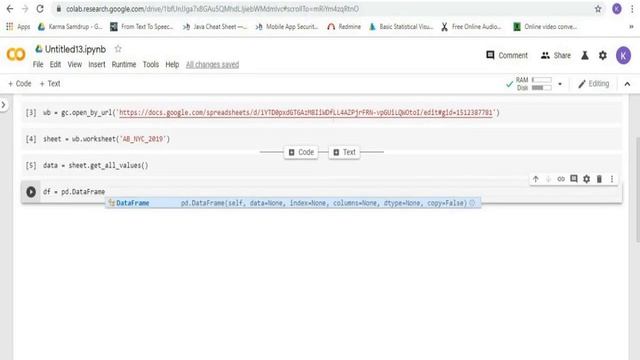Collapse the header with the caret
This screenshot has height=360, width=640.
point(627,84)
